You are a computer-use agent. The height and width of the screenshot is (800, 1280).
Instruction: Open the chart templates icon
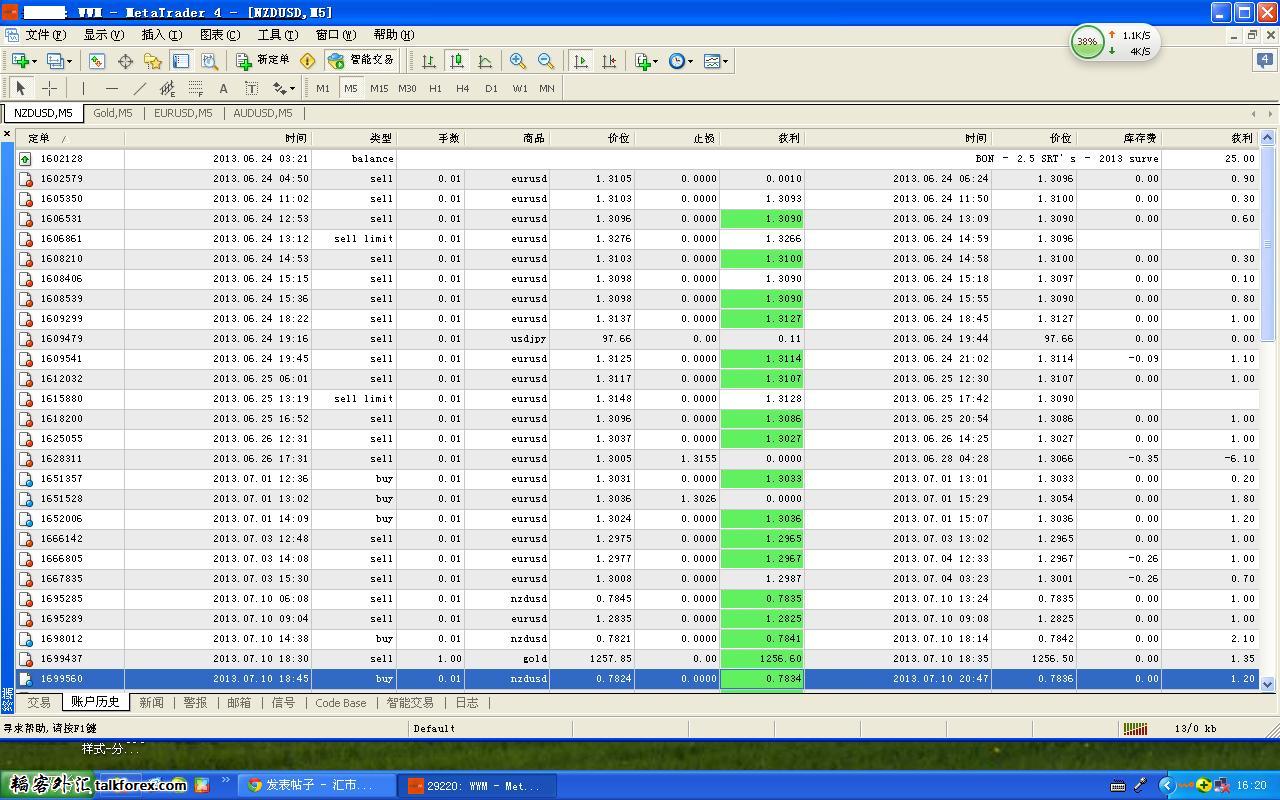[712, 61]
